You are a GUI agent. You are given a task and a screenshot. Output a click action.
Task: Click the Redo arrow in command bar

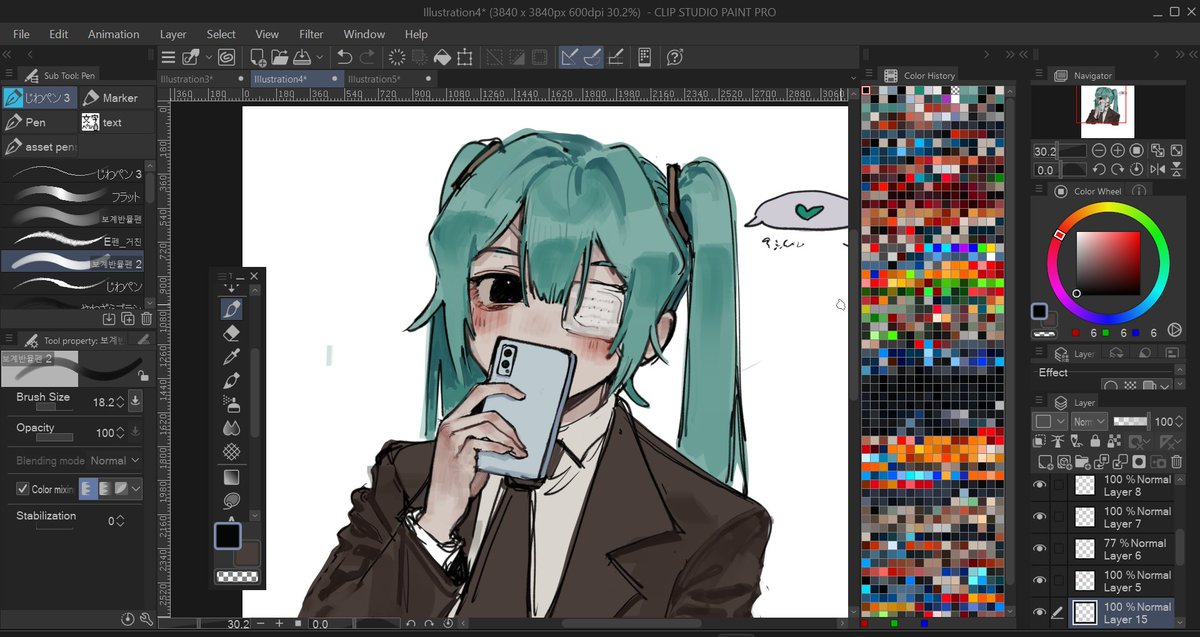point(368,57)
